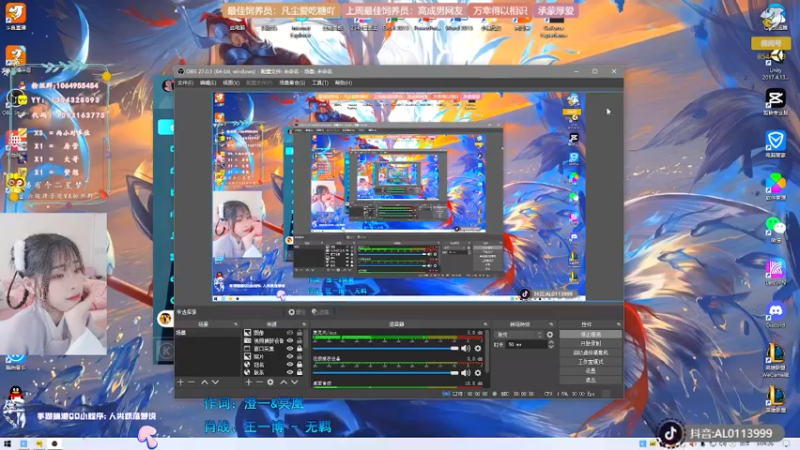
Task: Pop out the 场景 dock panel
Action: (235, 324)
